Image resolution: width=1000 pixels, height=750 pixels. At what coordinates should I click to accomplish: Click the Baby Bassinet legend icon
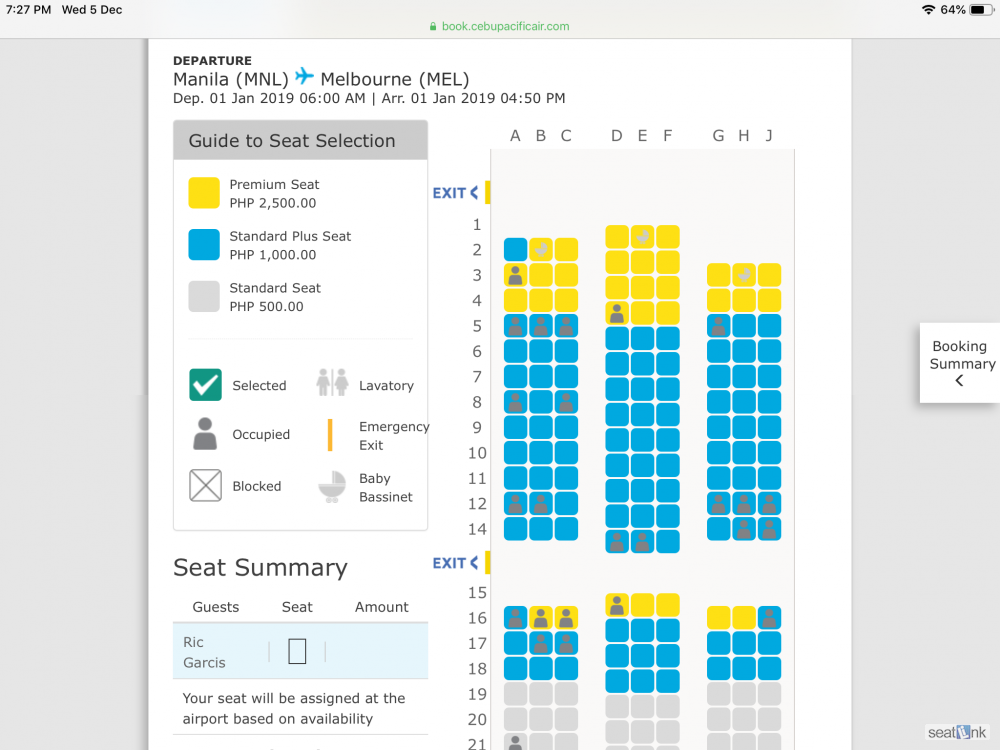point(332,487)
